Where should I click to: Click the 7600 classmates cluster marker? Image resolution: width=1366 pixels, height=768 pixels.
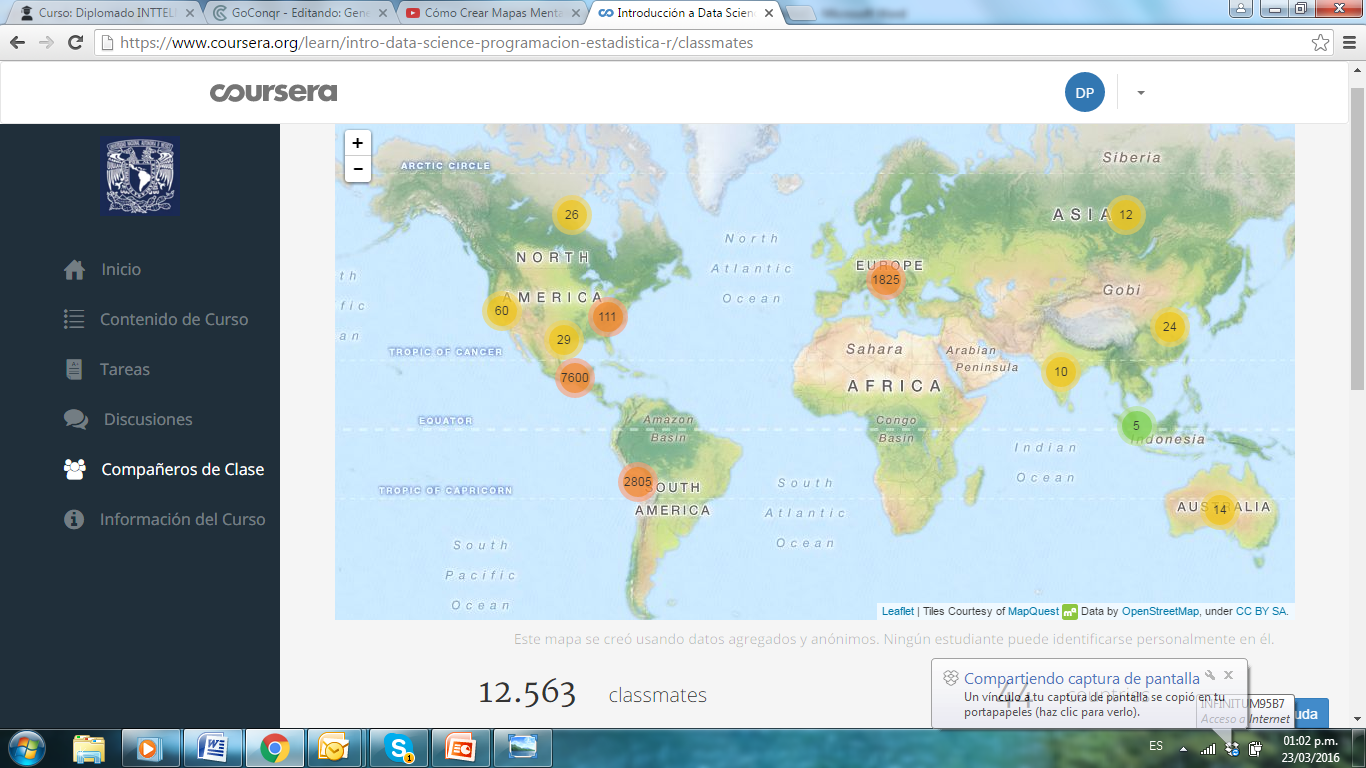click(x=574, y=378)
